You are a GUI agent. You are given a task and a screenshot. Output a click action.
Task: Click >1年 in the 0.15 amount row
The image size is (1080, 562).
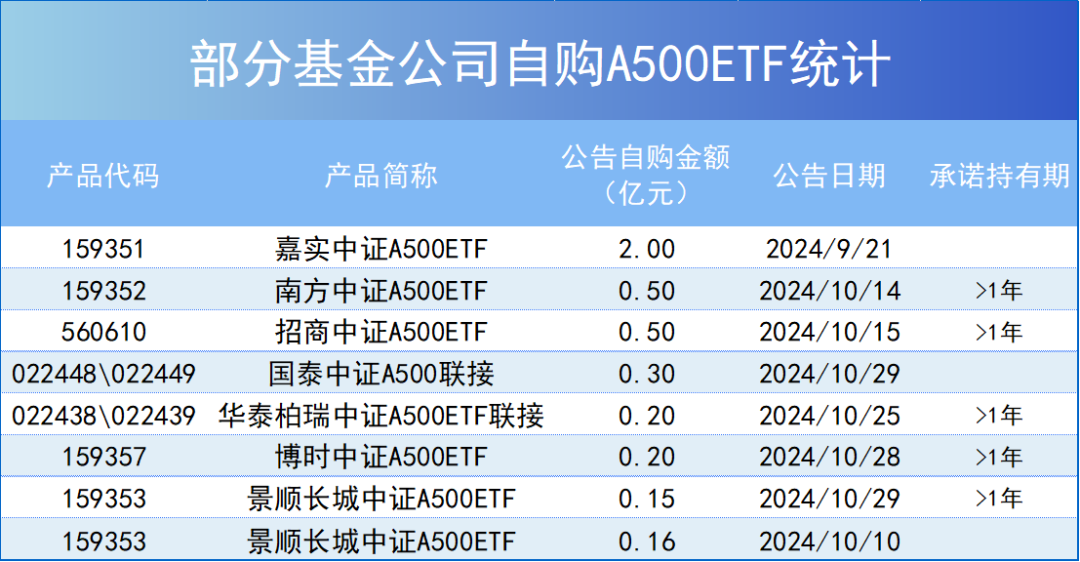click(999, 499)
